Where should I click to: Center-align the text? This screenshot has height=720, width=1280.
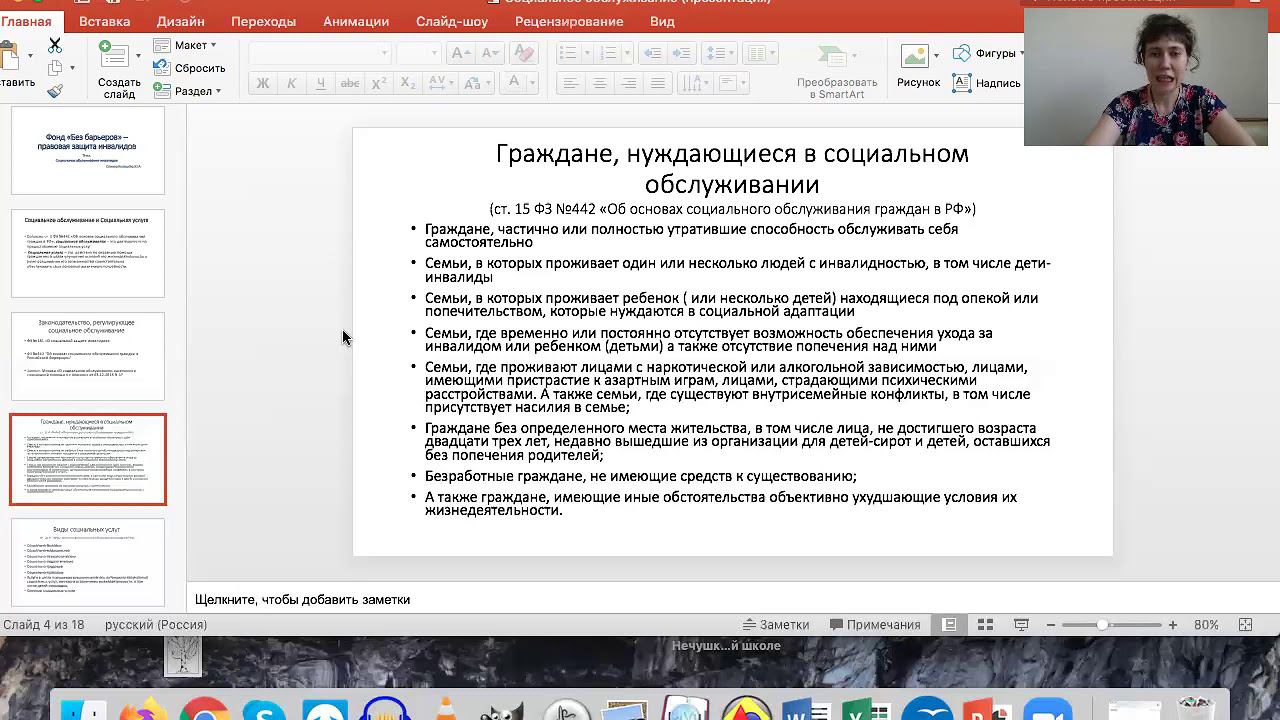tap(600, 83)
